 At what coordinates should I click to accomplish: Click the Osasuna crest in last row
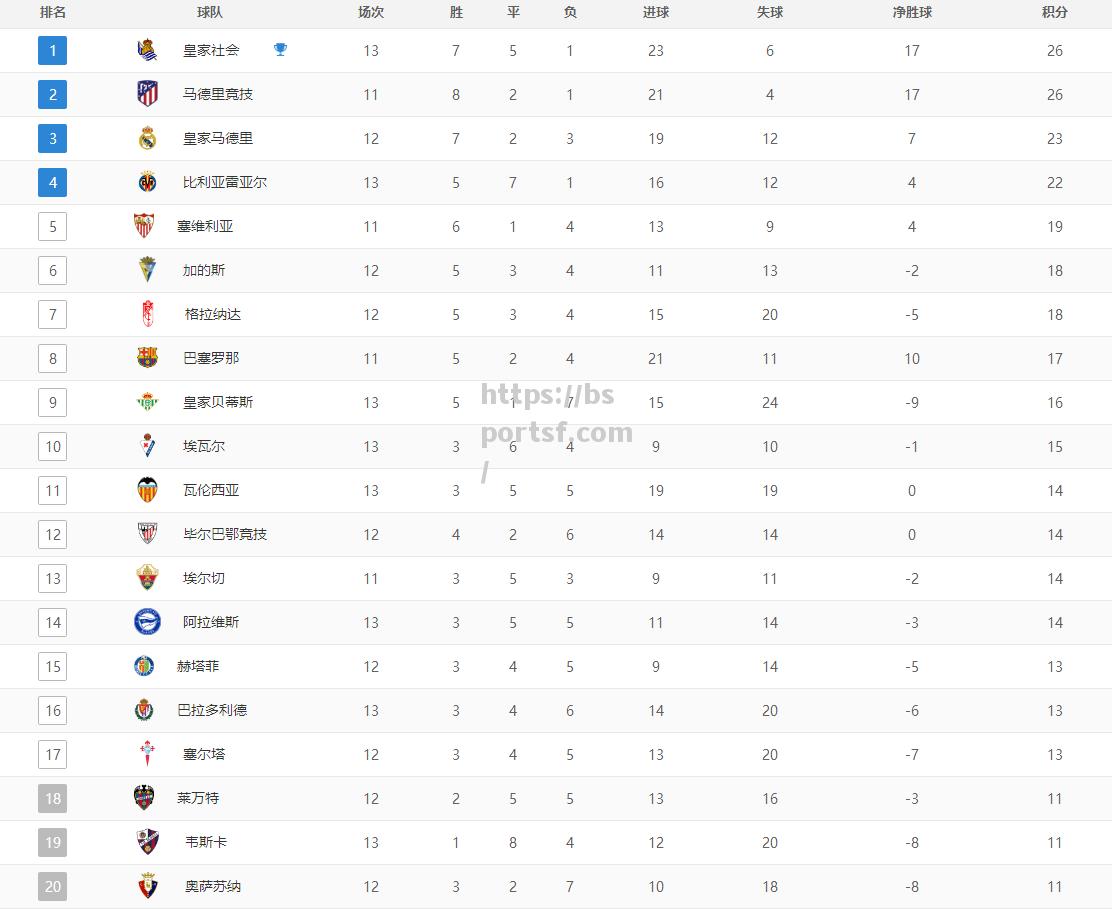147,886
